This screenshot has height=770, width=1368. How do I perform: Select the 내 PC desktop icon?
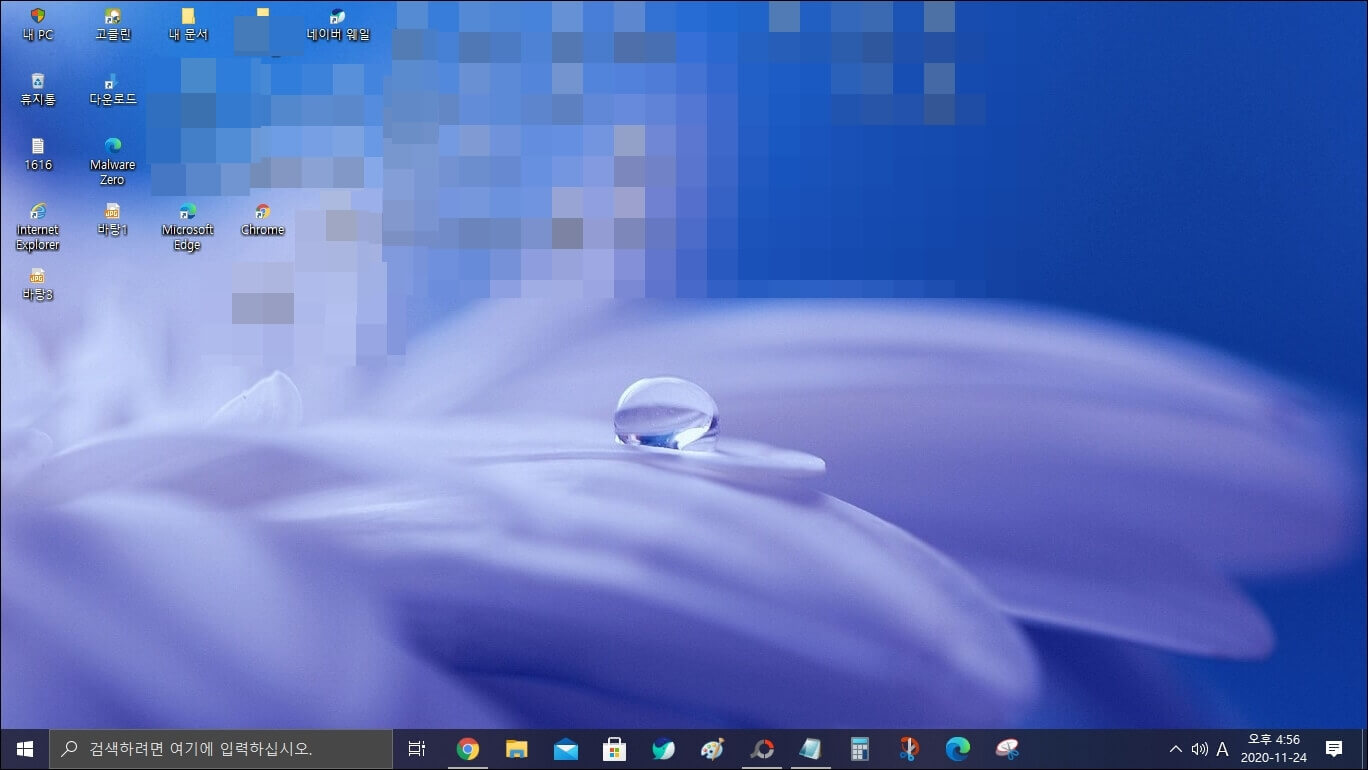tap(38, 25)
